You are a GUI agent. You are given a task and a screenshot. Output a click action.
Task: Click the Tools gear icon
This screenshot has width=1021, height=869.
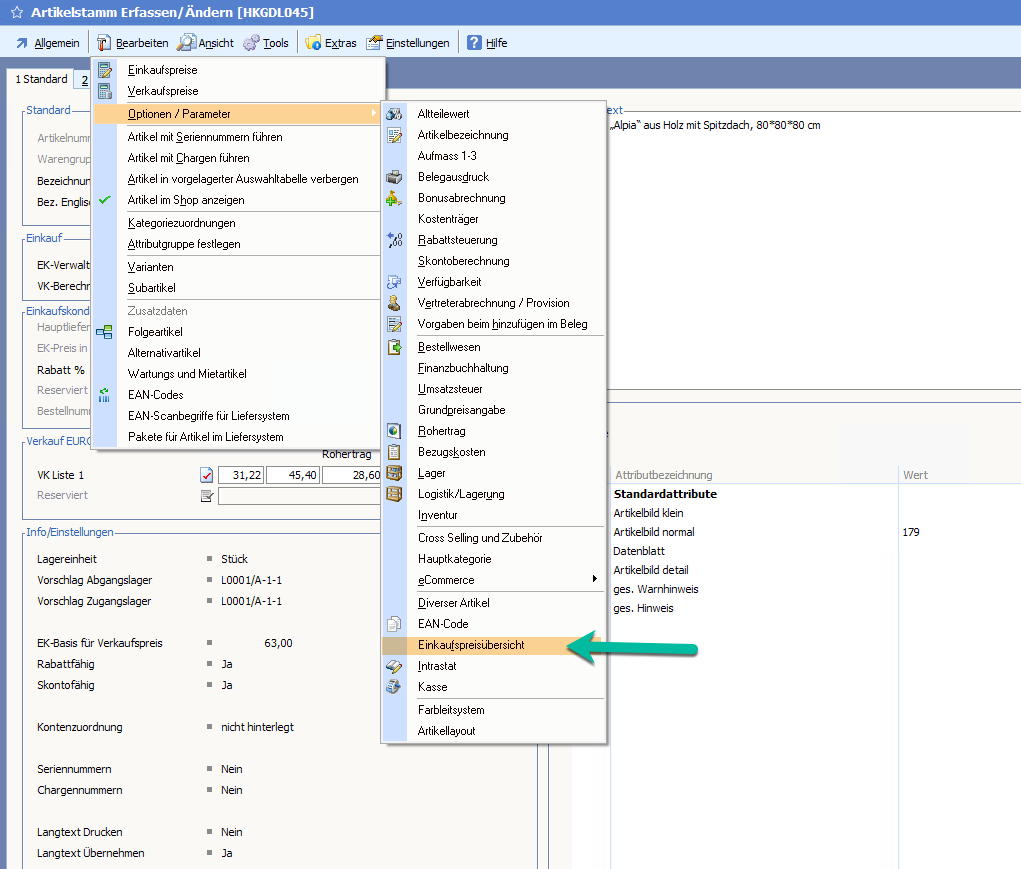pyautogui.click(x=251, y=43)
